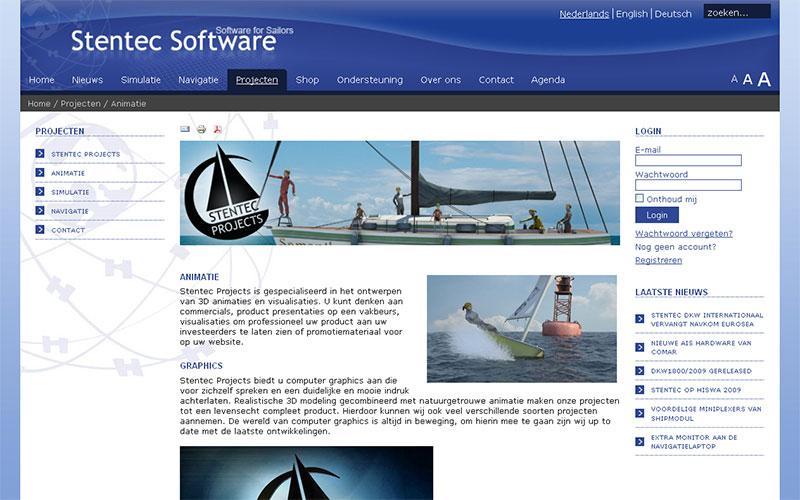Click the Registreren link
The width and height of the screenshot is (800, 500).
(658, 260)
